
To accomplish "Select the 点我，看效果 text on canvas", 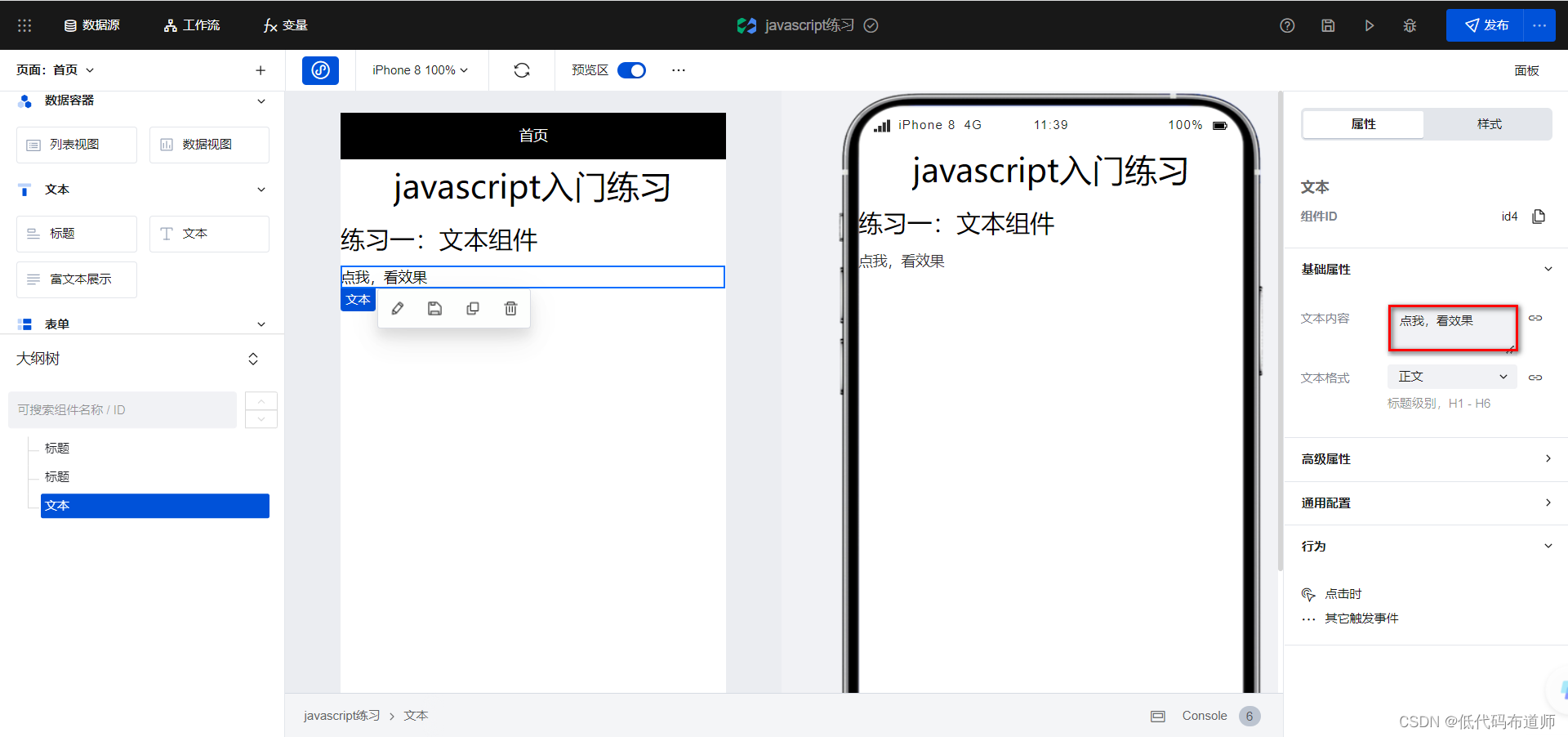I will tap(532, 277).
